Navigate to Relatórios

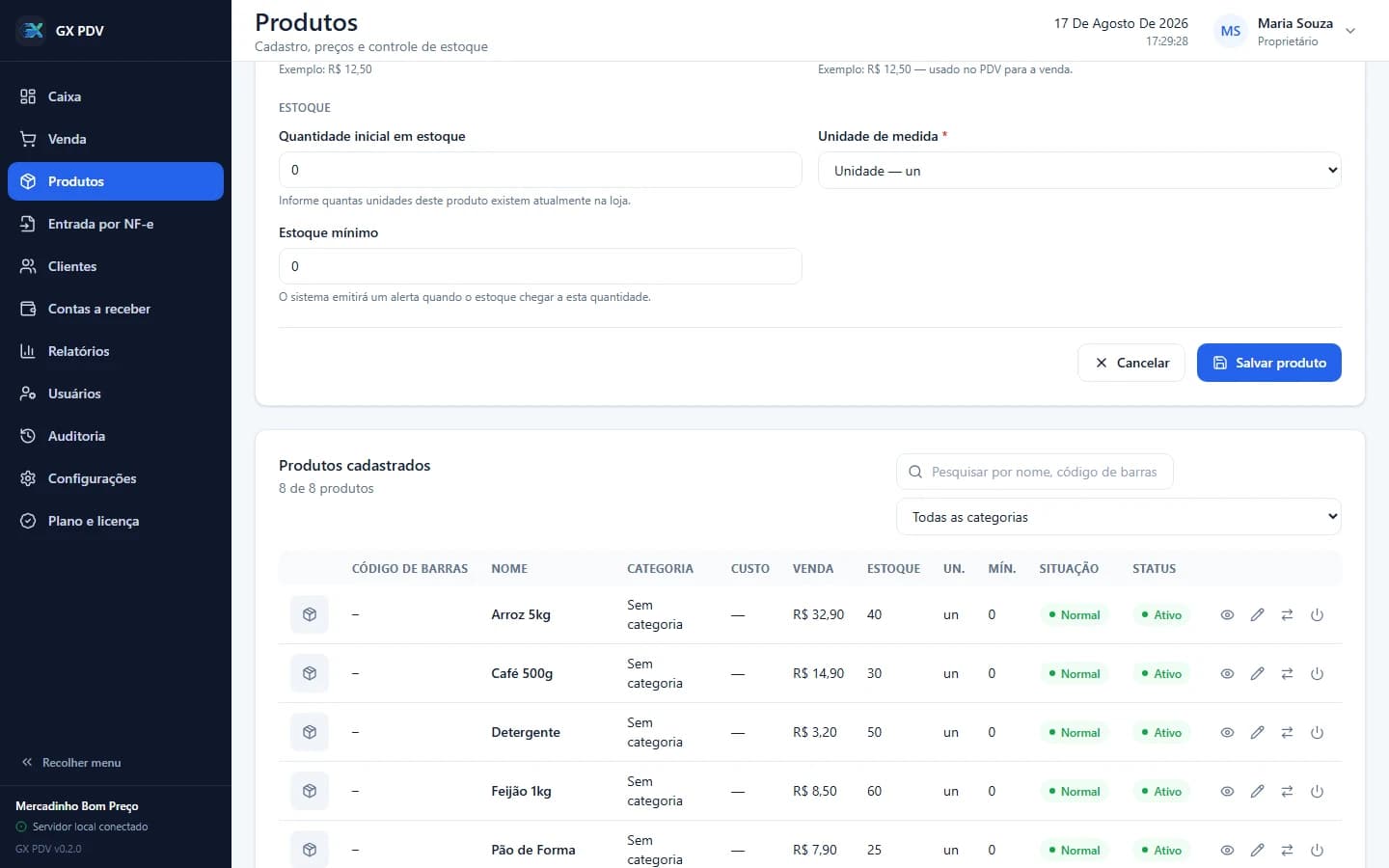click(x=116, y=351)
